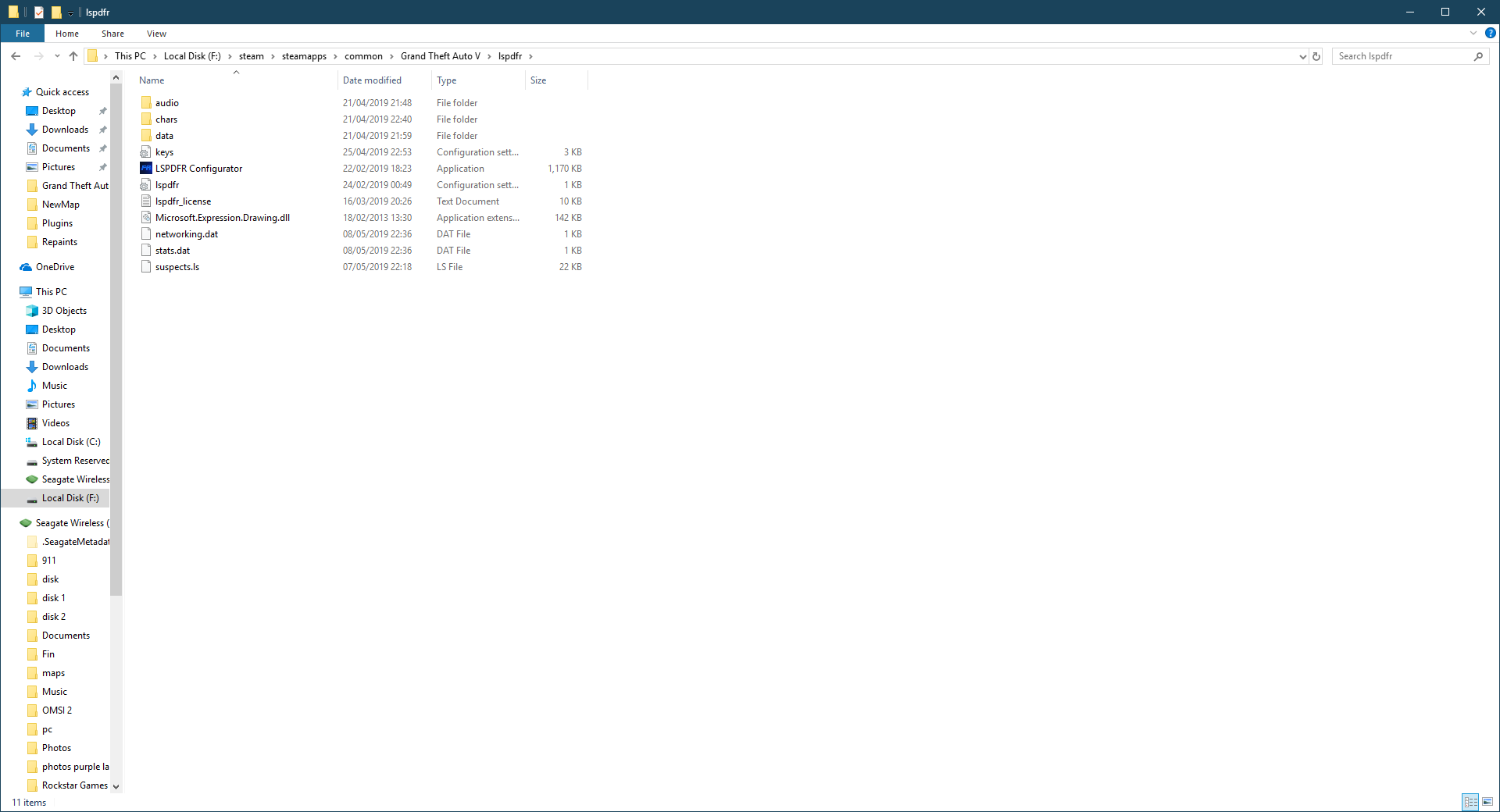Expand the breadcrumb chevron after Grand Theft Auto V
Screen dimensions: 1500x812
coord(489,56)
